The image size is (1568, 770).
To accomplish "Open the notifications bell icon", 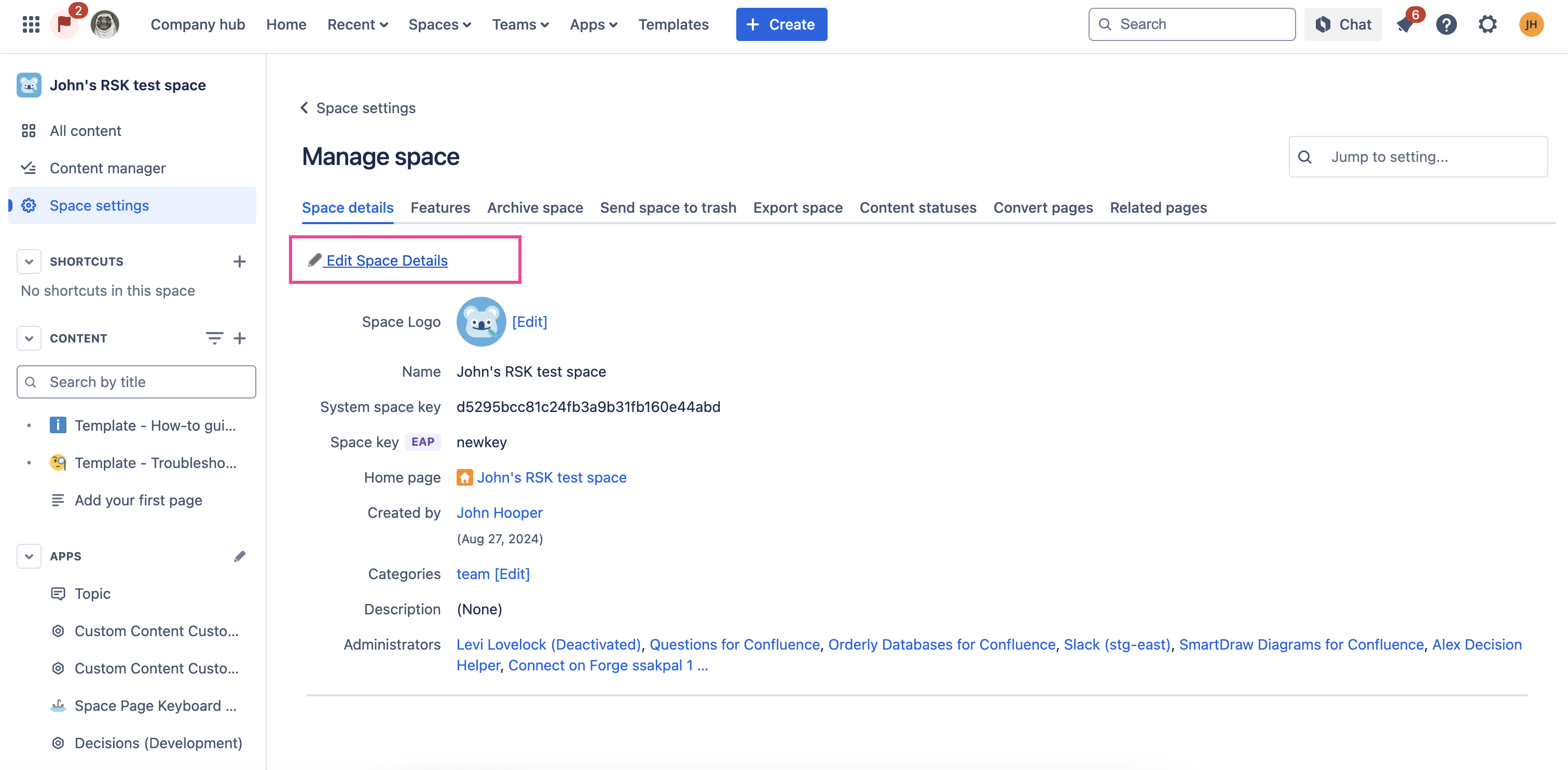I will point(1405,24).
